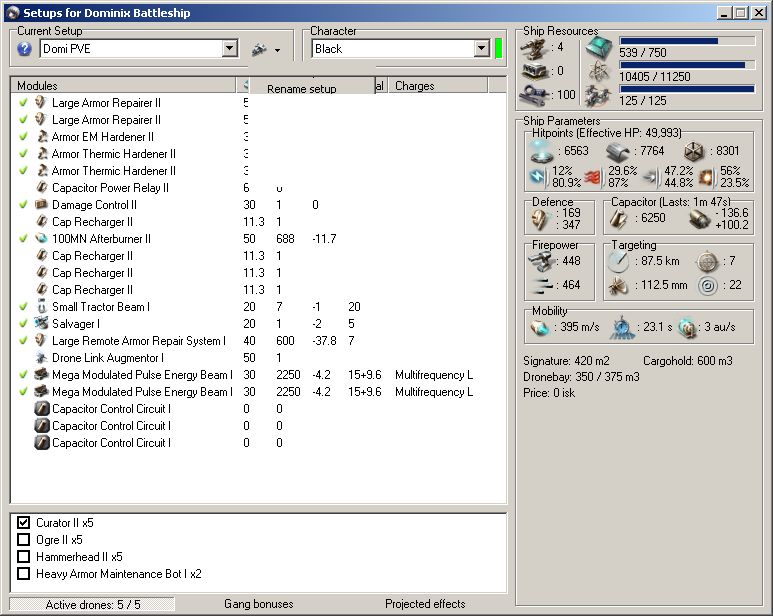The height and width of the screenshot is (616, 773).
Task: Click the hull structure hitpoints icon
Action: tap(694, 152)
